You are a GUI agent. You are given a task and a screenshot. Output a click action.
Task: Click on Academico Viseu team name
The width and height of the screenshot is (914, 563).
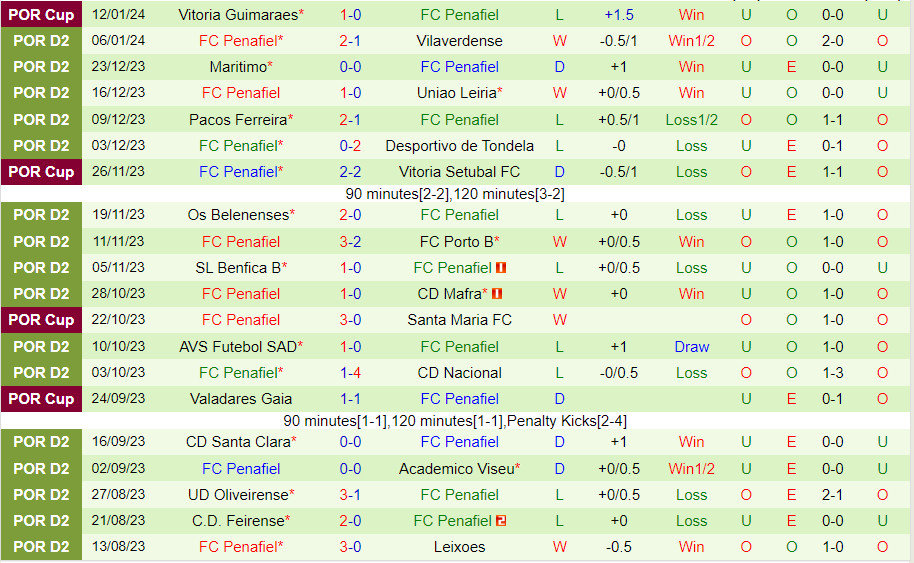click(456, 469)
